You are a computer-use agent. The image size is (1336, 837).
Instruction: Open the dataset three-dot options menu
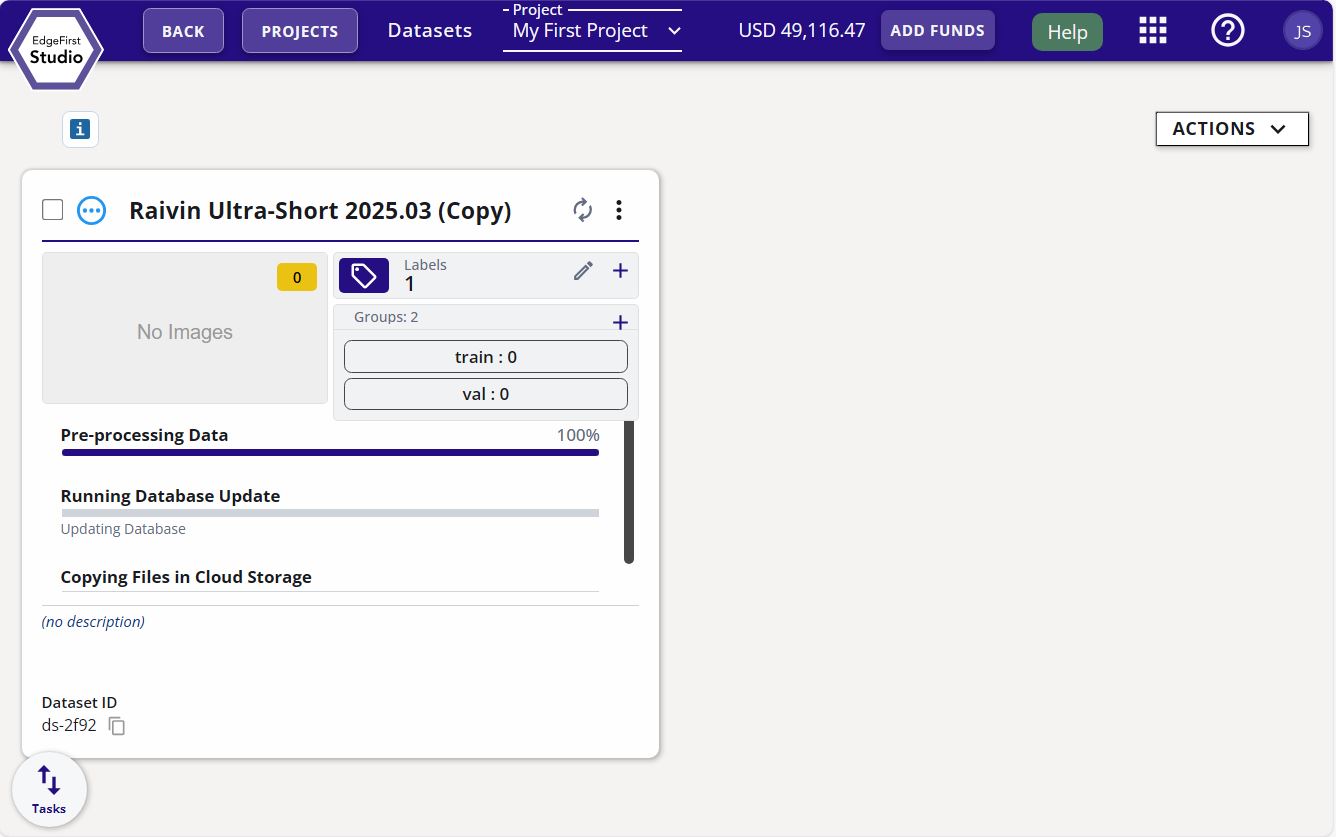(619, 210)
